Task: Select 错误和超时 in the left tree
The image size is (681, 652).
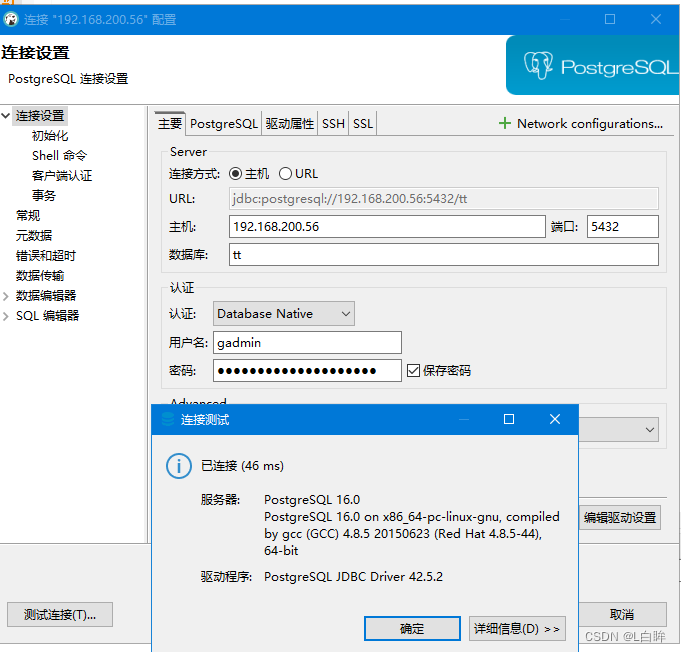Action: point(46,255)
